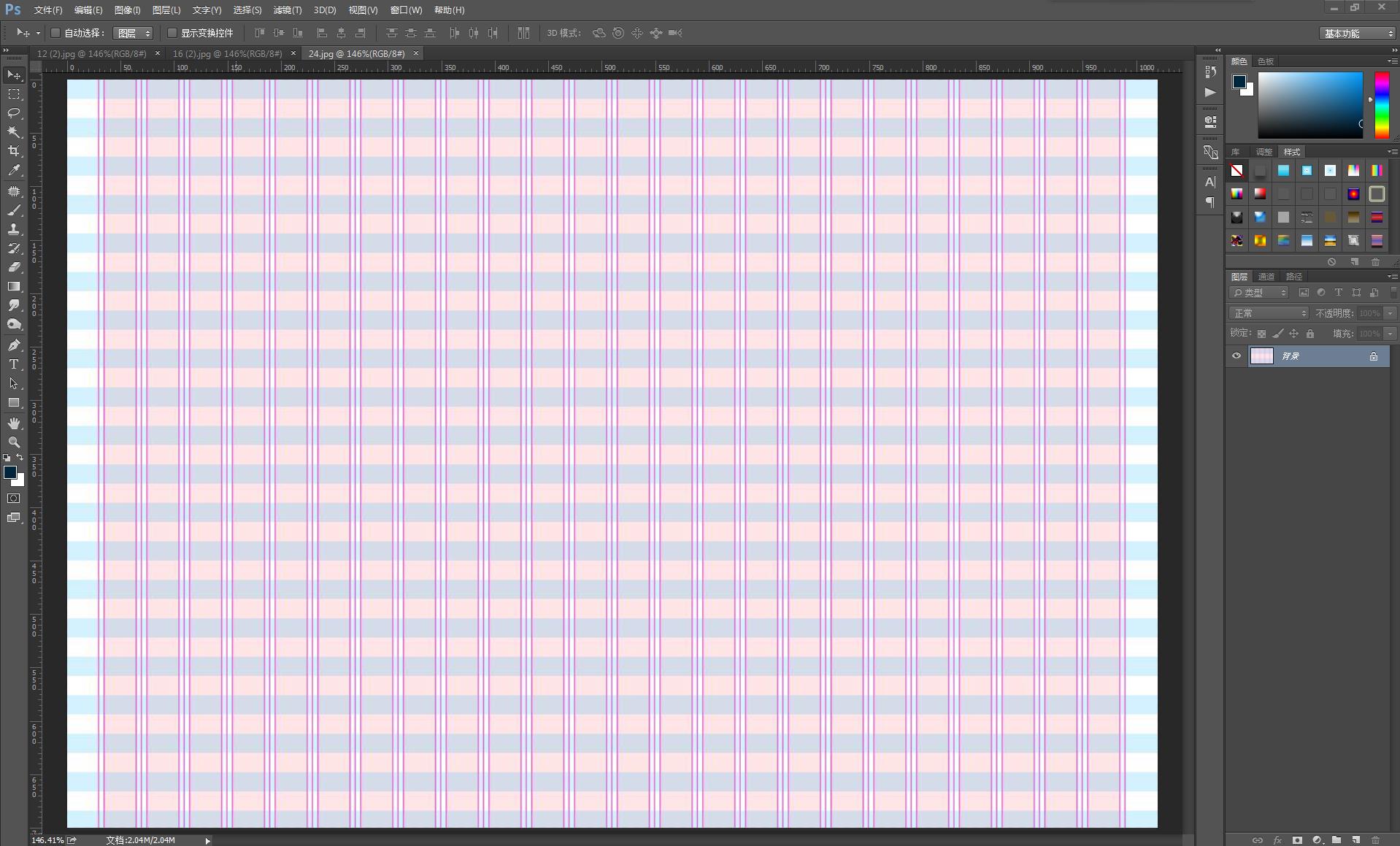Activate the Zoom tool
This screenshot has width=1400, height=846.
[14, 442]
